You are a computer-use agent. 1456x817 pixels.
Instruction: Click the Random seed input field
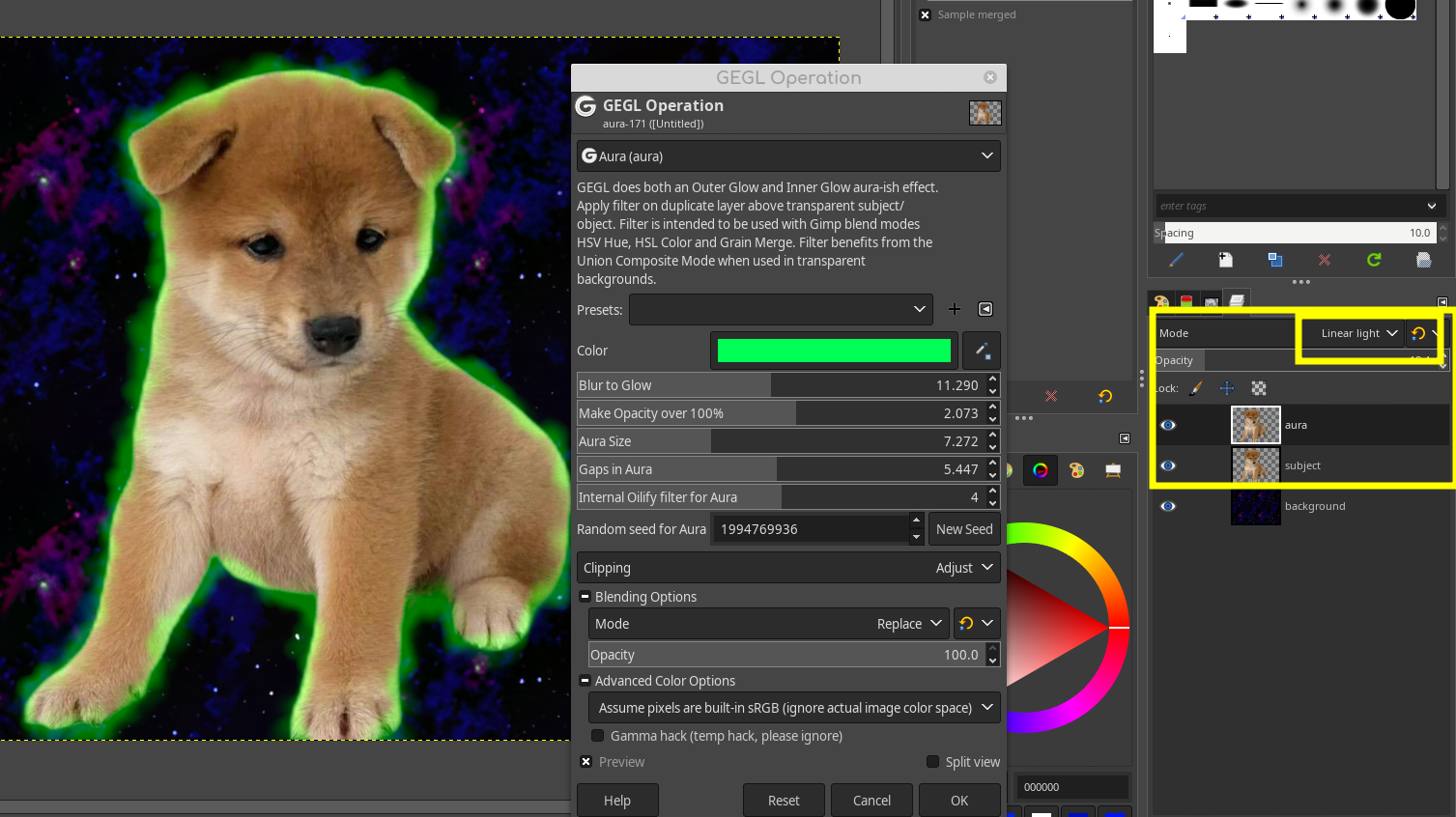pos(810,529)
